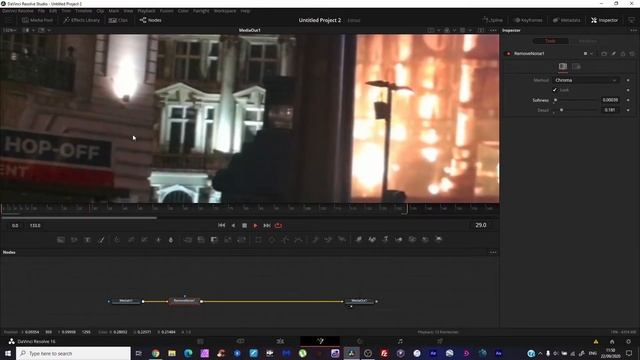The image size is (640, 360).
Task: Open the Deliver page icon
Action: 440,341
